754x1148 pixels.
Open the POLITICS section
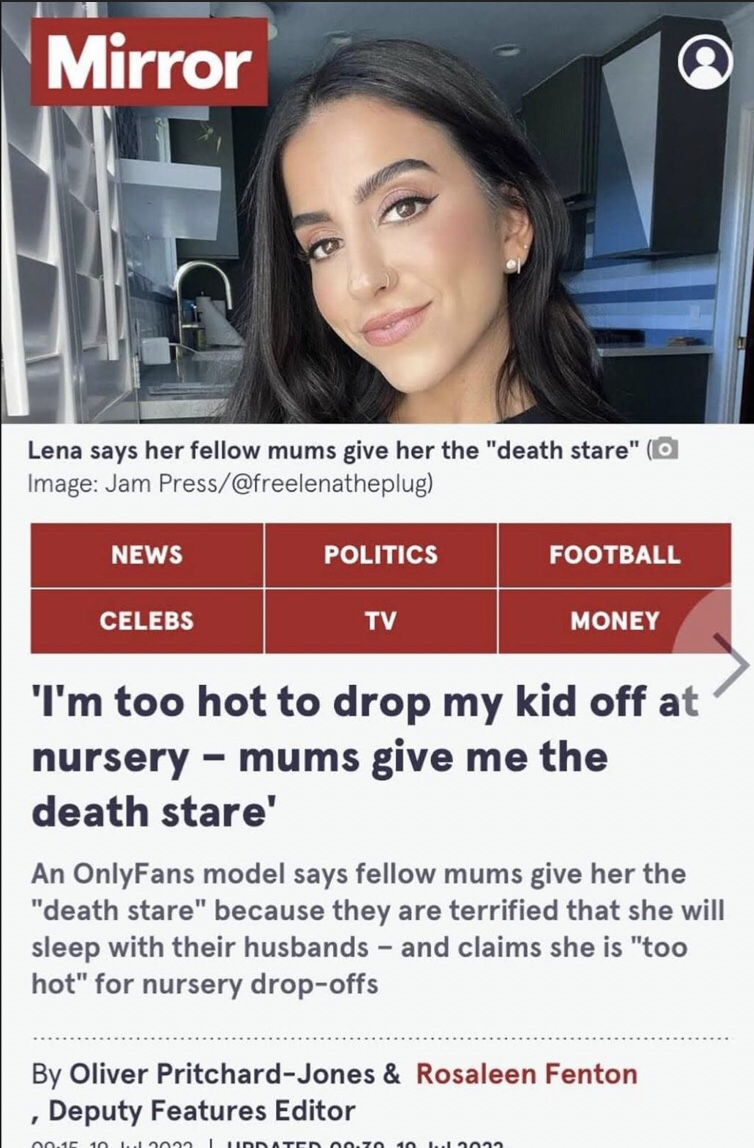click(380, 554)
